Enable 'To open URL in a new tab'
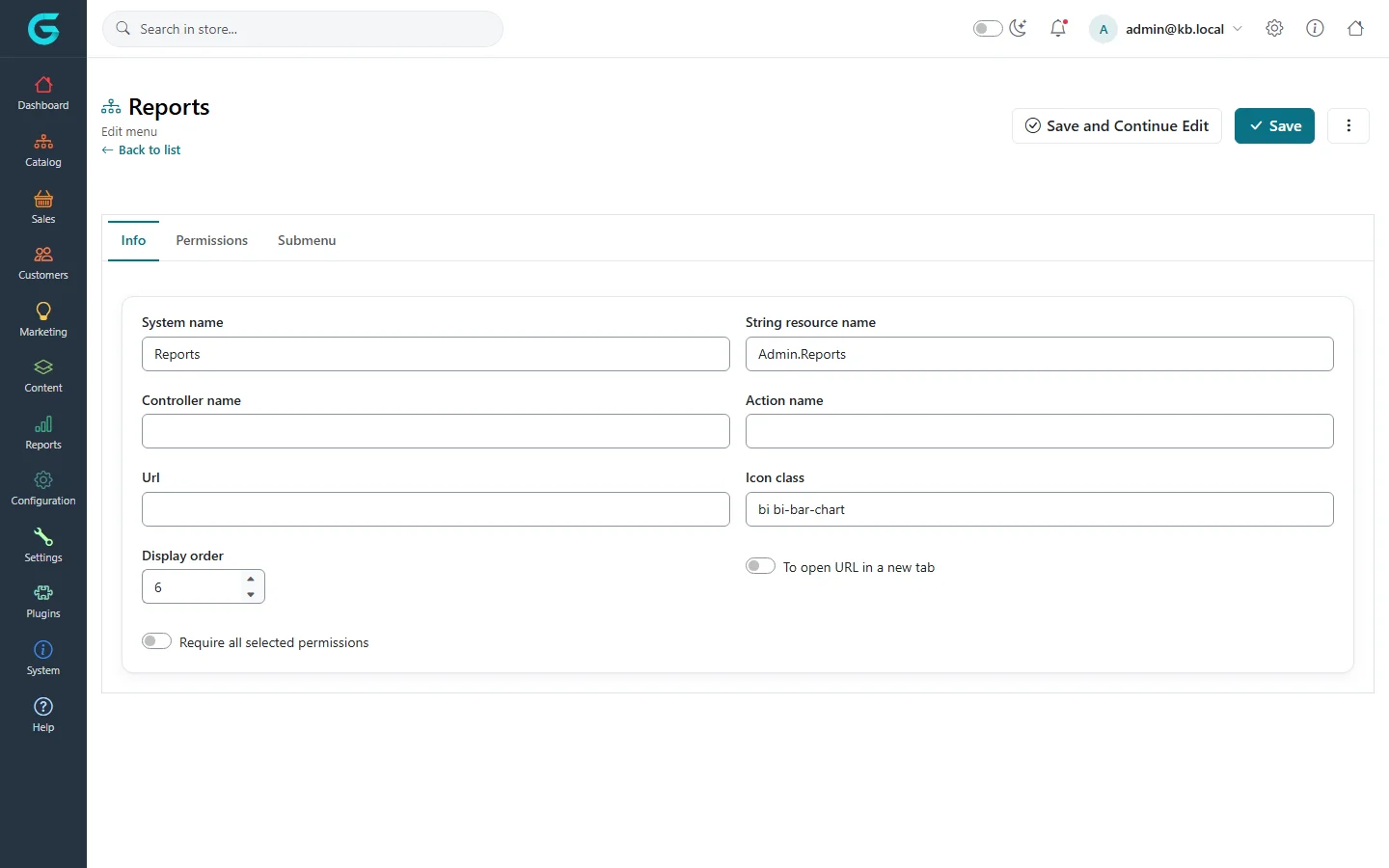Screen dimensions: 1389x868 pos(760,566)
